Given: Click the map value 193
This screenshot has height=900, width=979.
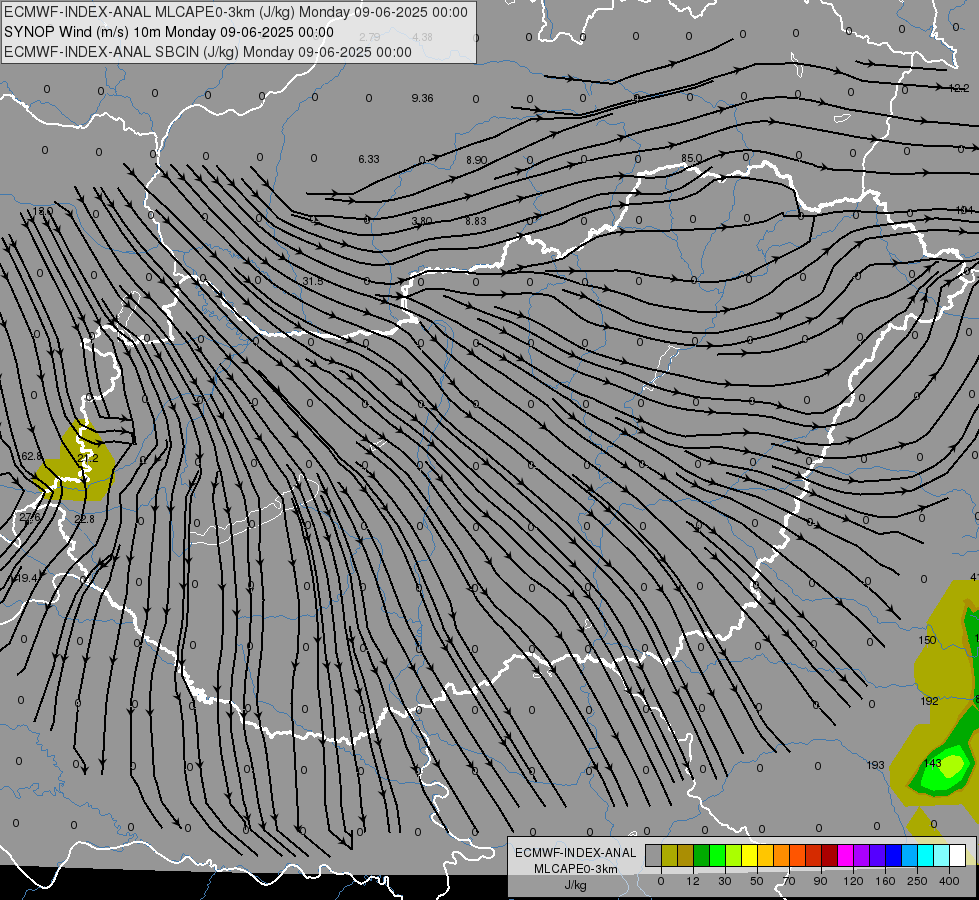Looking at the screenshot, I should pos(876,765).
